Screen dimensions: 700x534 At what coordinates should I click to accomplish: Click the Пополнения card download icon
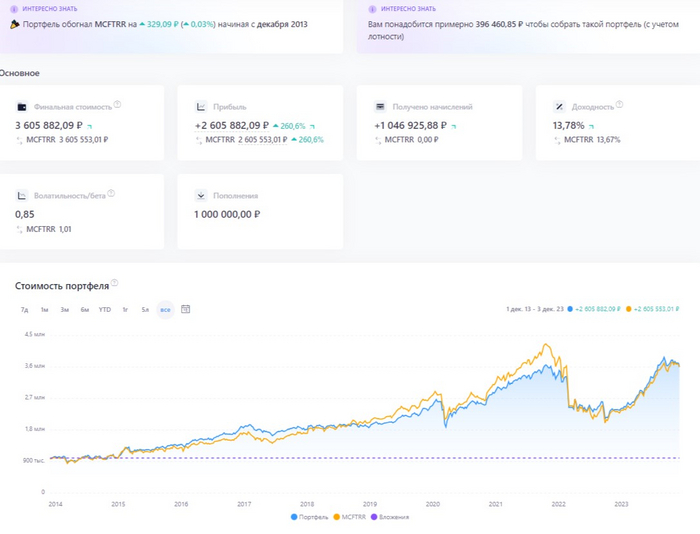pos(201,196)
